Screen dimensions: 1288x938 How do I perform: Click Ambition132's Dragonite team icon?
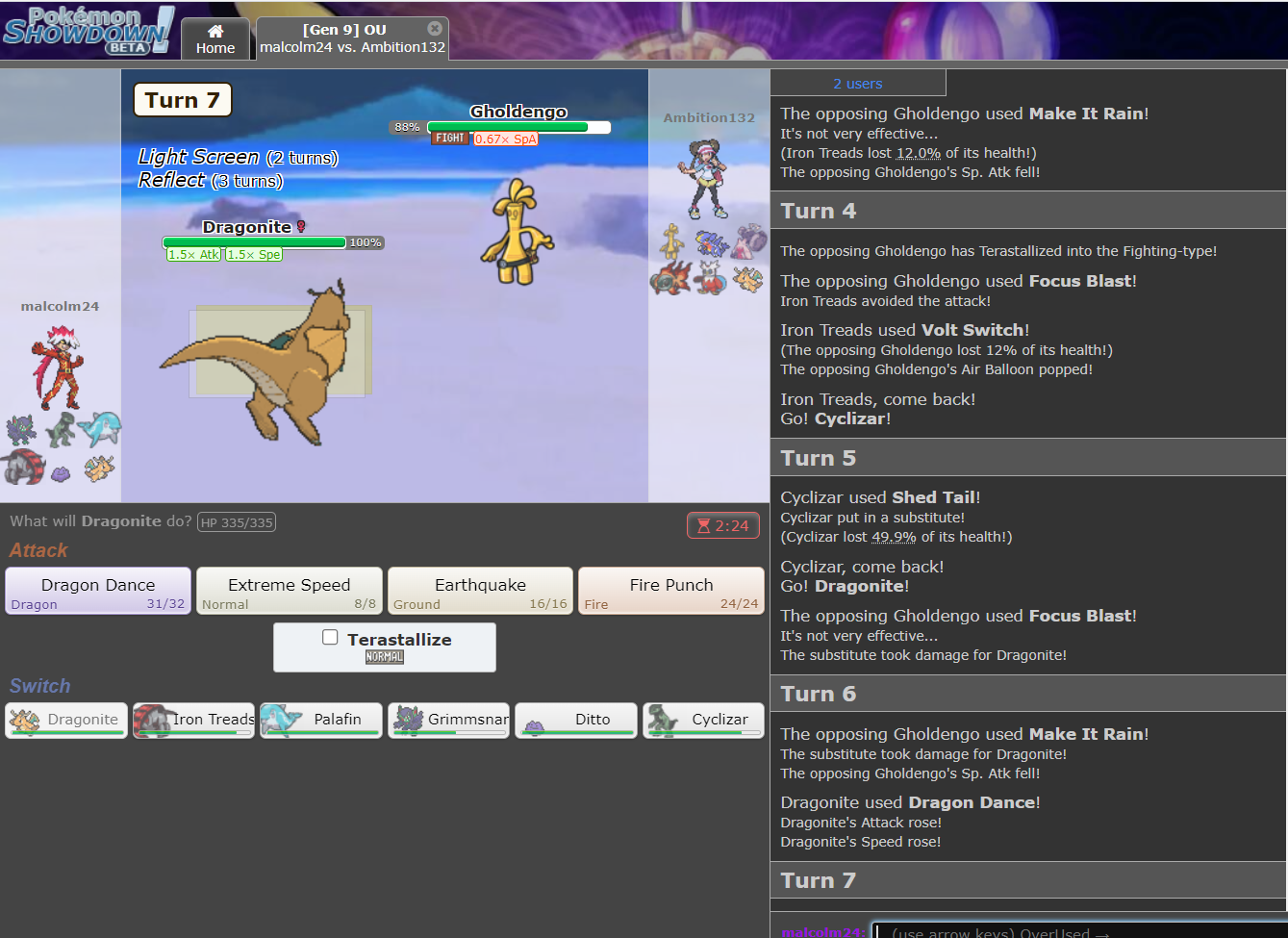click(749, 278)
